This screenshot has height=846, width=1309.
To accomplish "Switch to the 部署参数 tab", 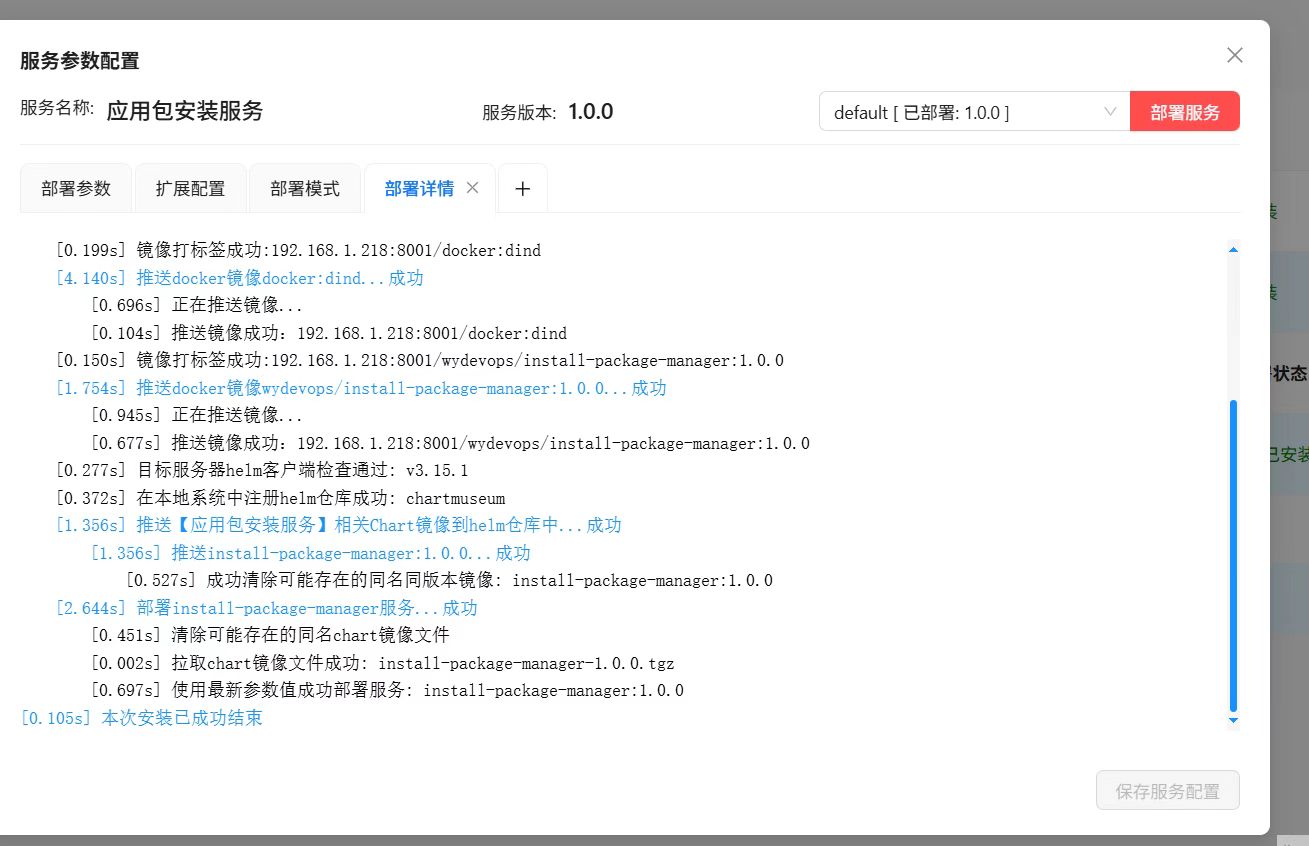I will [76, 189].
